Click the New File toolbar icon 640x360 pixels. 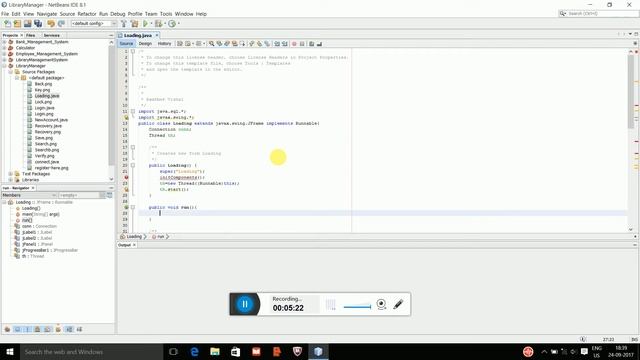click(7, 24)
